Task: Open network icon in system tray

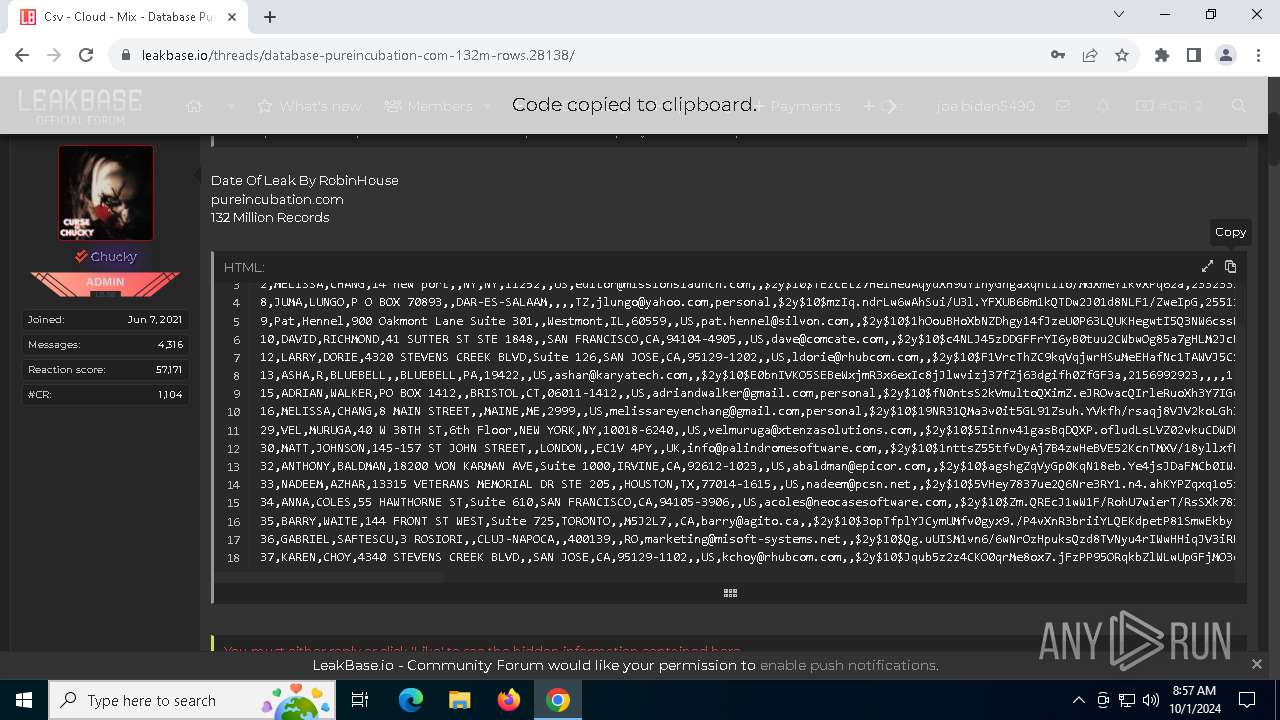Action: 1127,700
